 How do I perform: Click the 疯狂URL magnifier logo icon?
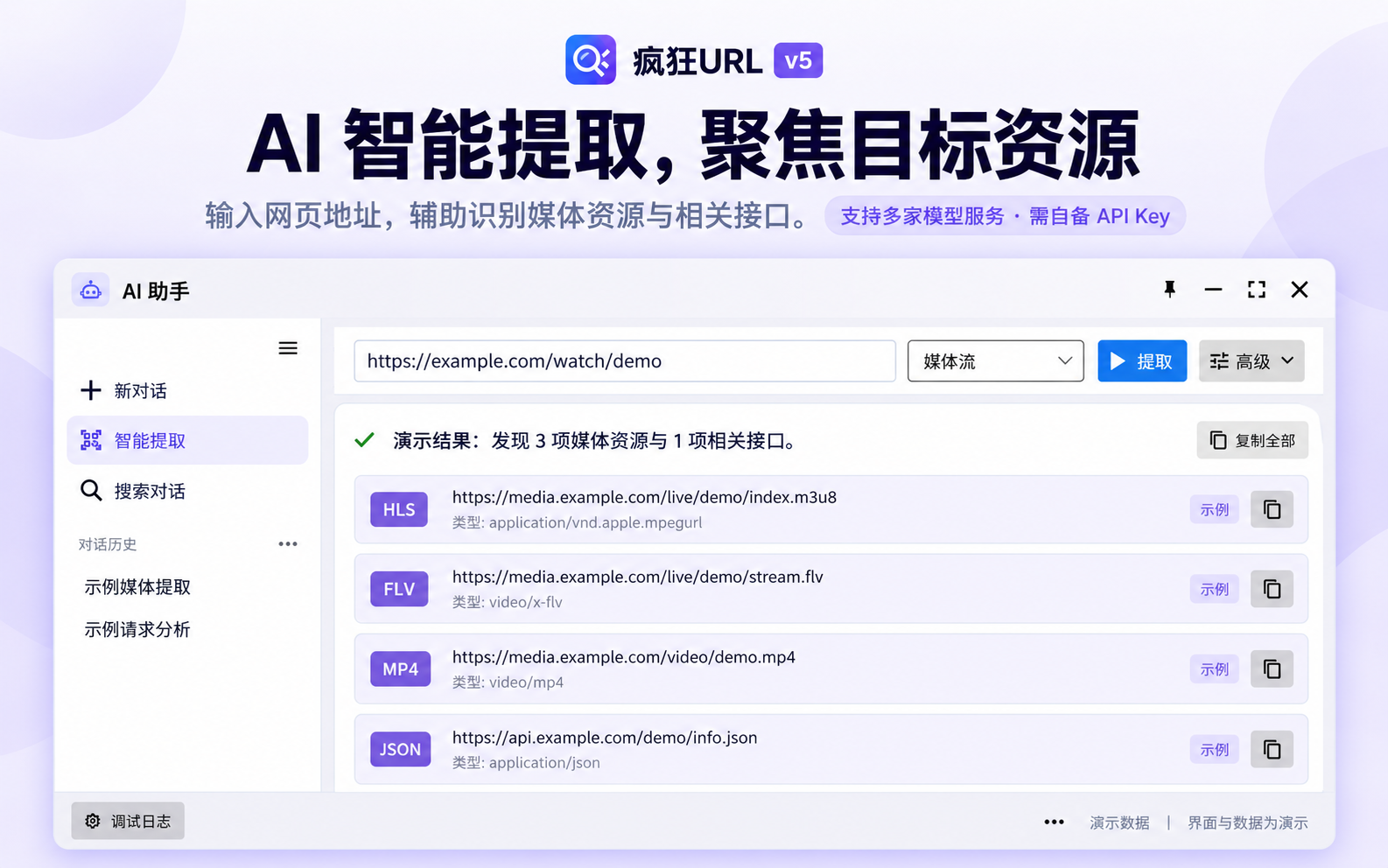tap(591, 59)
